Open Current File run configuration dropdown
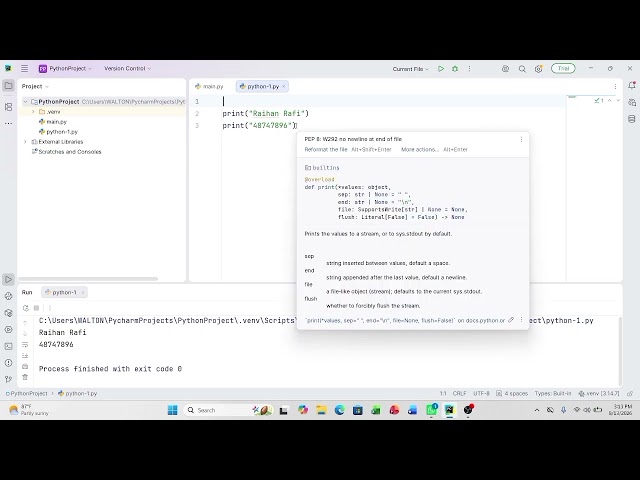The width and height of the screenshot is (640, 480). pos(411,69)
